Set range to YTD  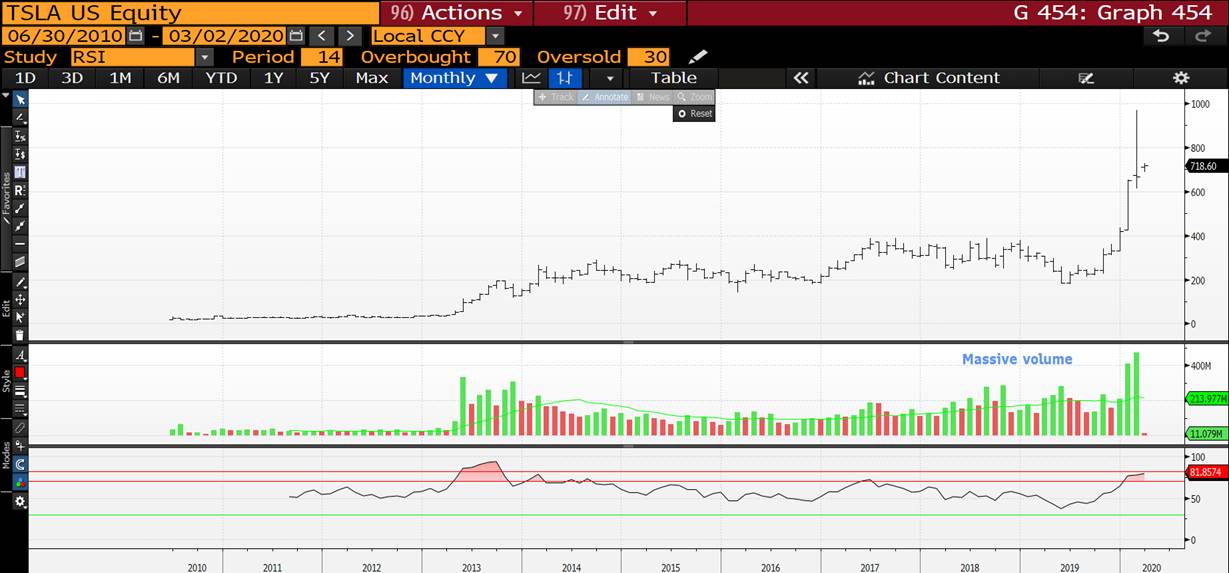[x=221, y=78]
